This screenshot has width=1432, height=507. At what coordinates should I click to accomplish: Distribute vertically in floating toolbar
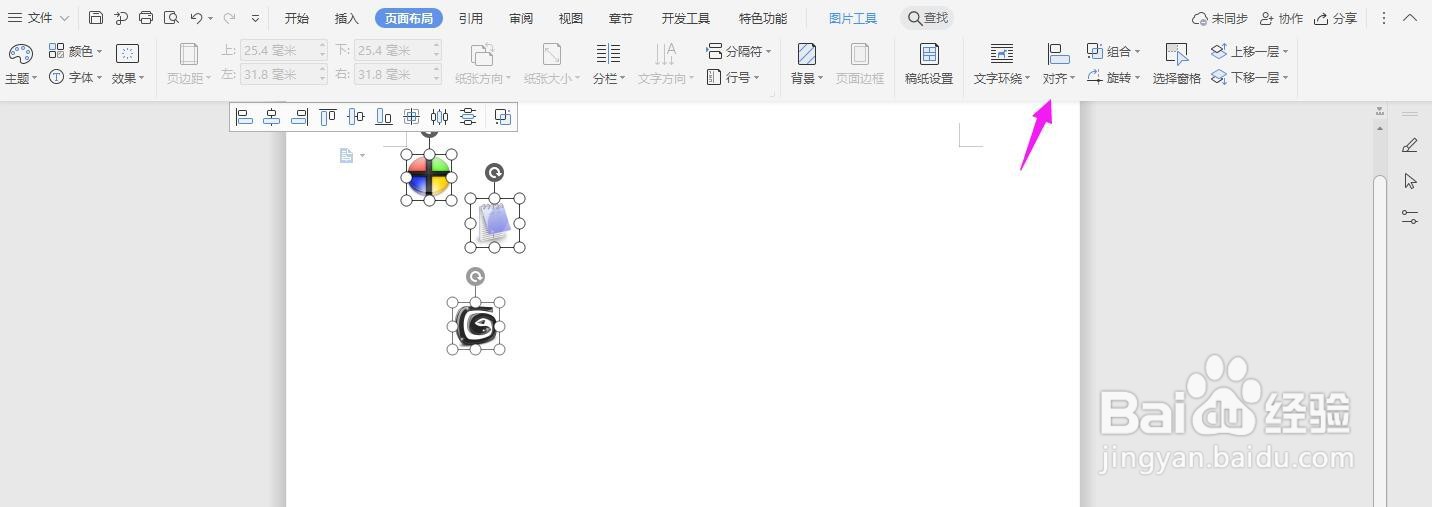coord(467,117)
